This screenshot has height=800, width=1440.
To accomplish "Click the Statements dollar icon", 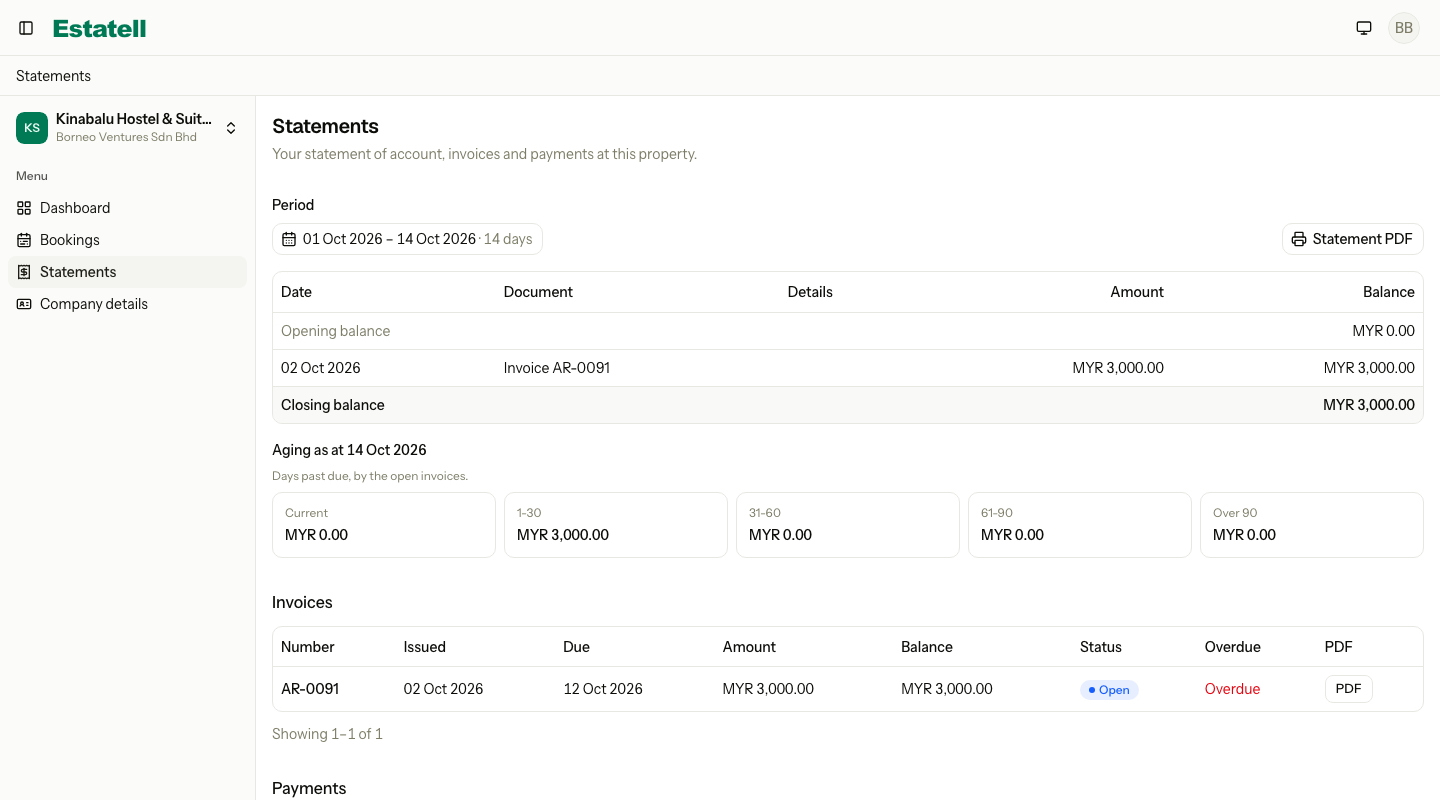I will [24, 272].
